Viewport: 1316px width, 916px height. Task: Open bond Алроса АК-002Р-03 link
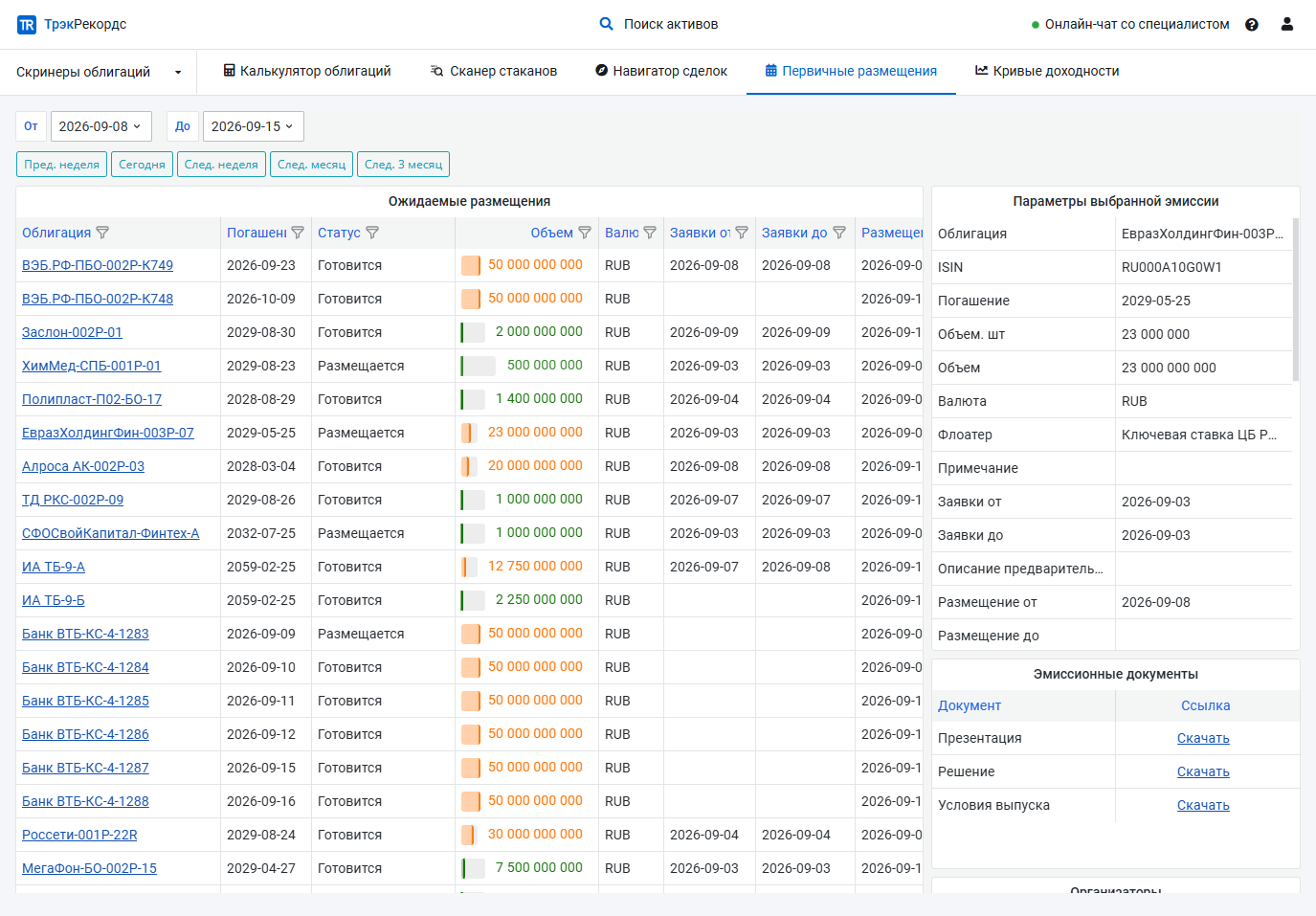click(83, 466)
